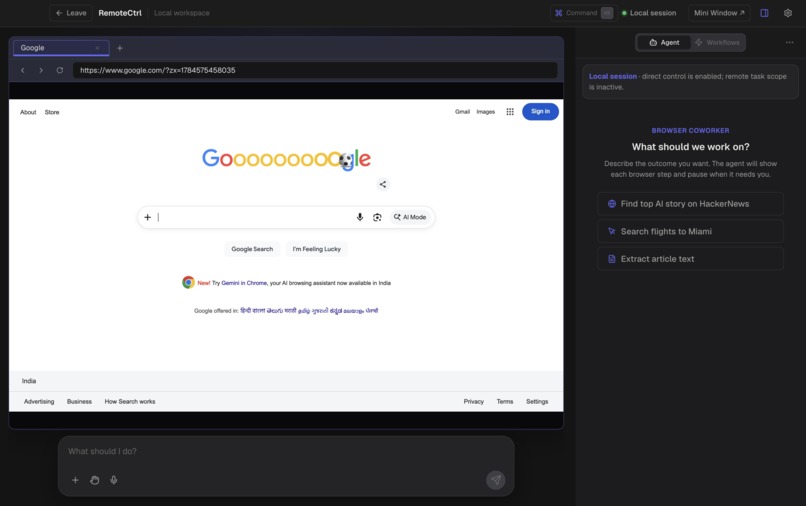The height and width of the screenshot is (506, 806).
Task: Close the Google tab
Action: pyautogui.click(x=97, y=48)
